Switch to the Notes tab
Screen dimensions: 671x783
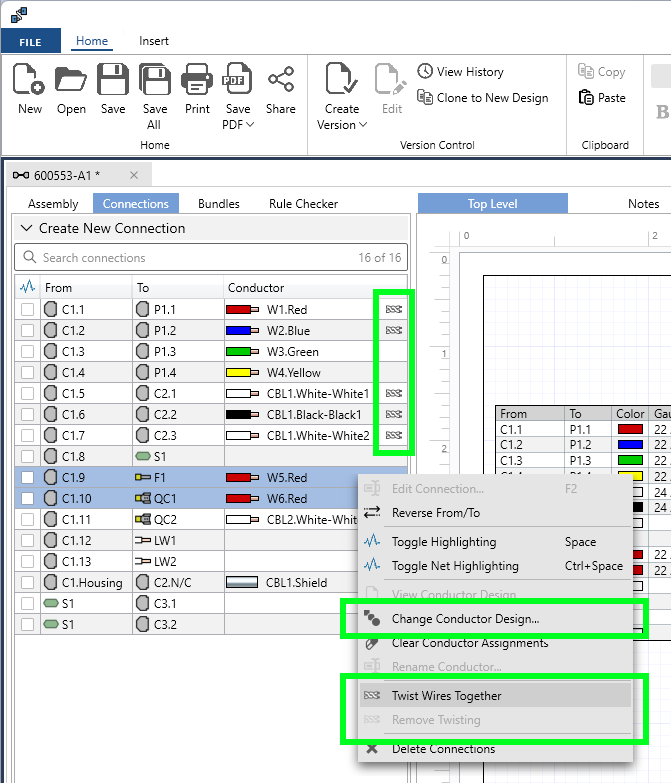click(644, 204)
